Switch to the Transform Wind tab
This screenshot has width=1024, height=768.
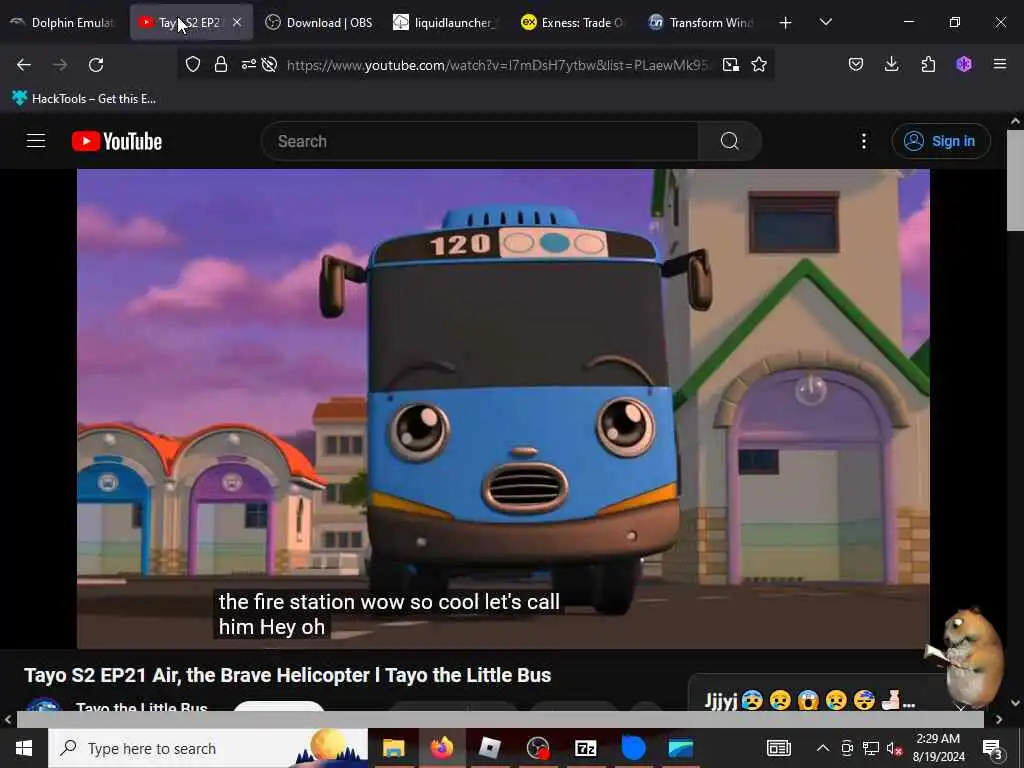pos(701,22)
